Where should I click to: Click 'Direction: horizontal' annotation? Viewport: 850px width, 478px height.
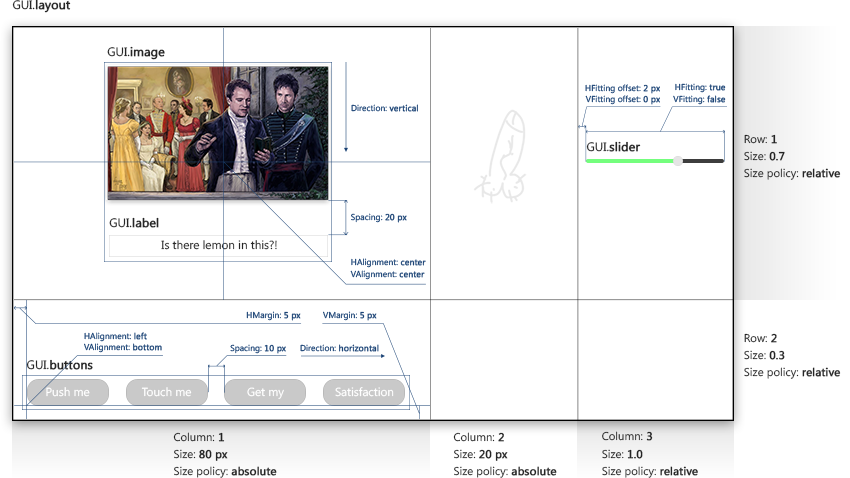pos(339,348)
